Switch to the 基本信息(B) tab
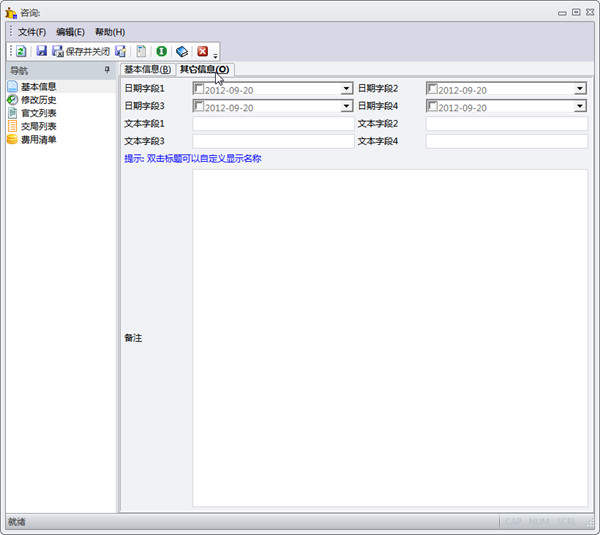 pos(148,69)
